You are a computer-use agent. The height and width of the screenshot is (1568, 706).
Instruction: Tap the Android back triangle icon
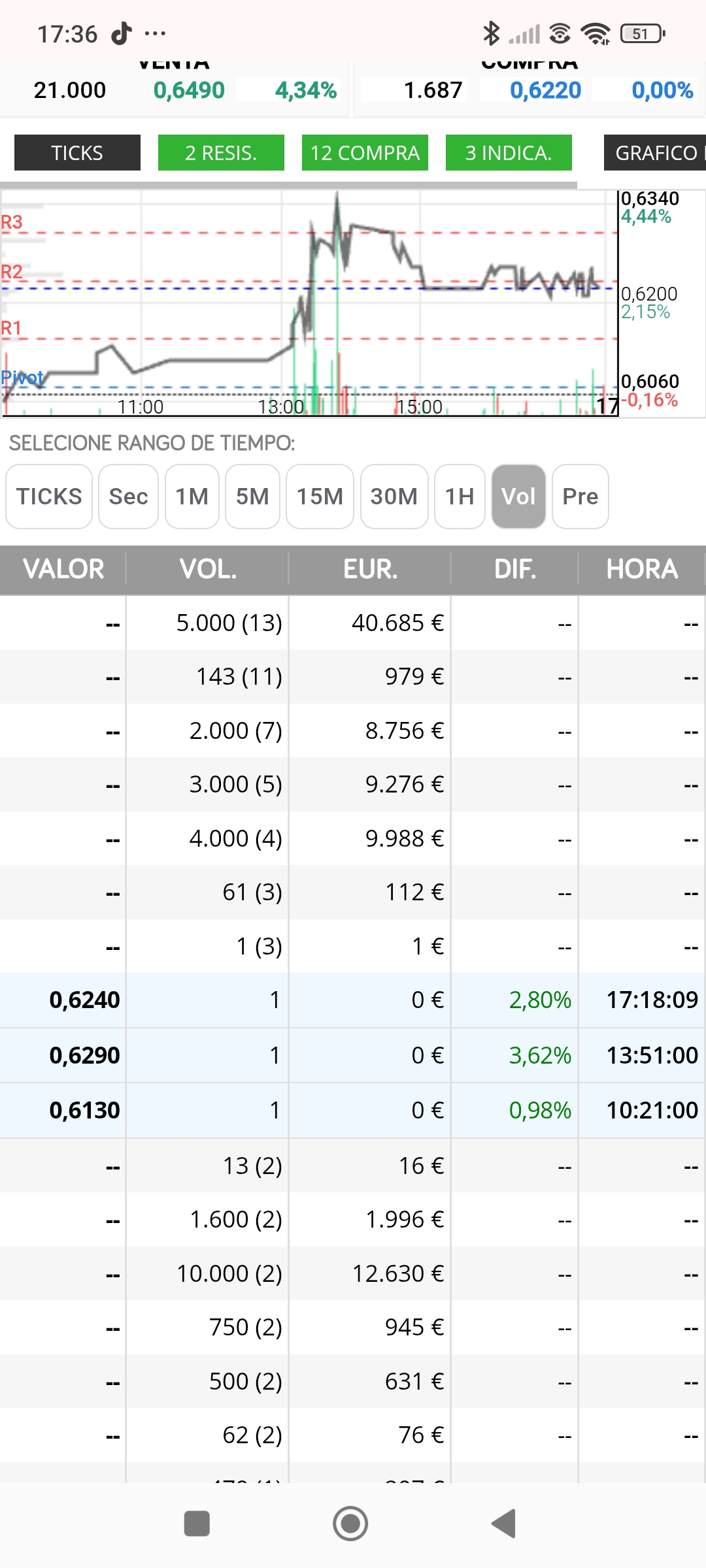point(504,1524)
